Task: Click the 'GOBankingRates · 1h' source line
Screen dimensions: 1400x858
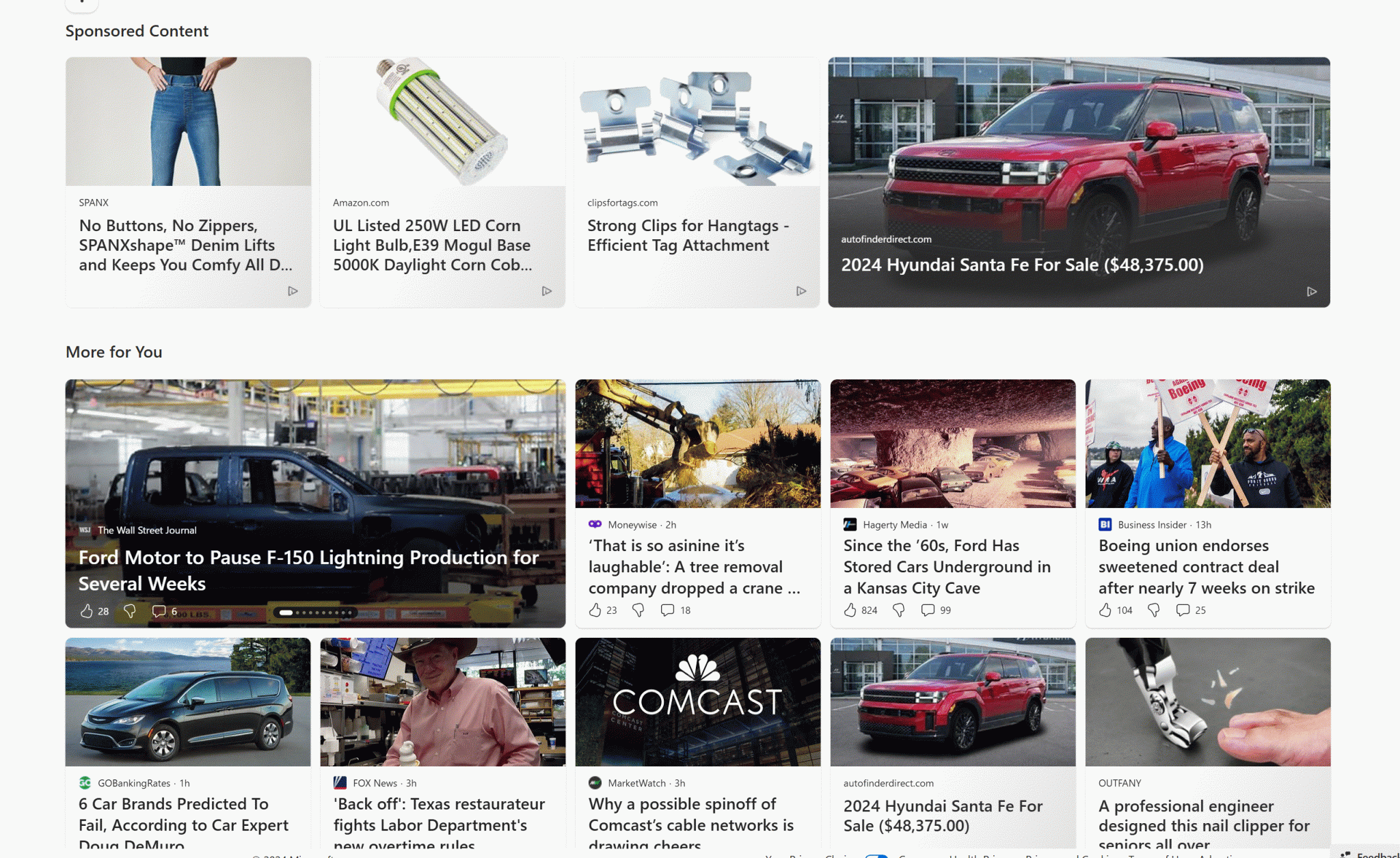Action: (x=144, y=783)
